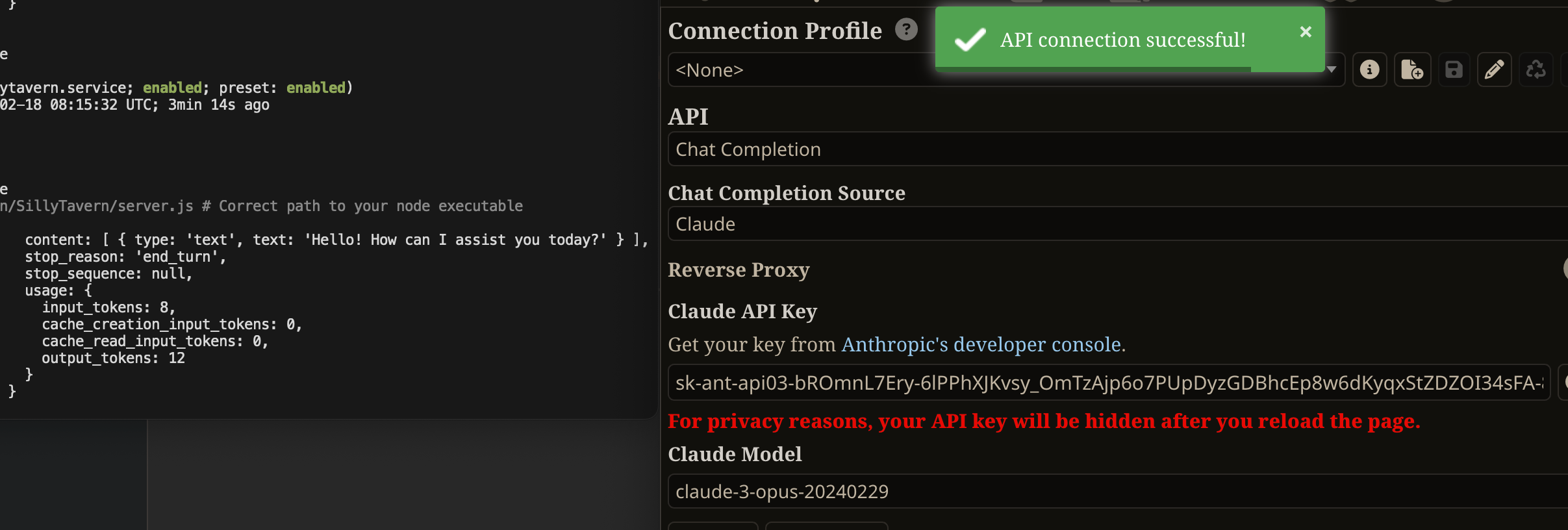Open the Connection Profile help question-mark icon

[906, 29]
